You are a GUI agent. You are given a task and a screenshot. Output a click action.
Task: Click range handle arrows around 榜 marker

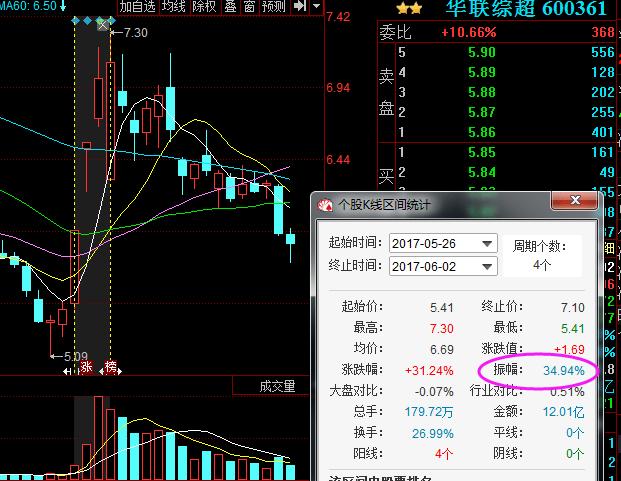click(110, 371)
